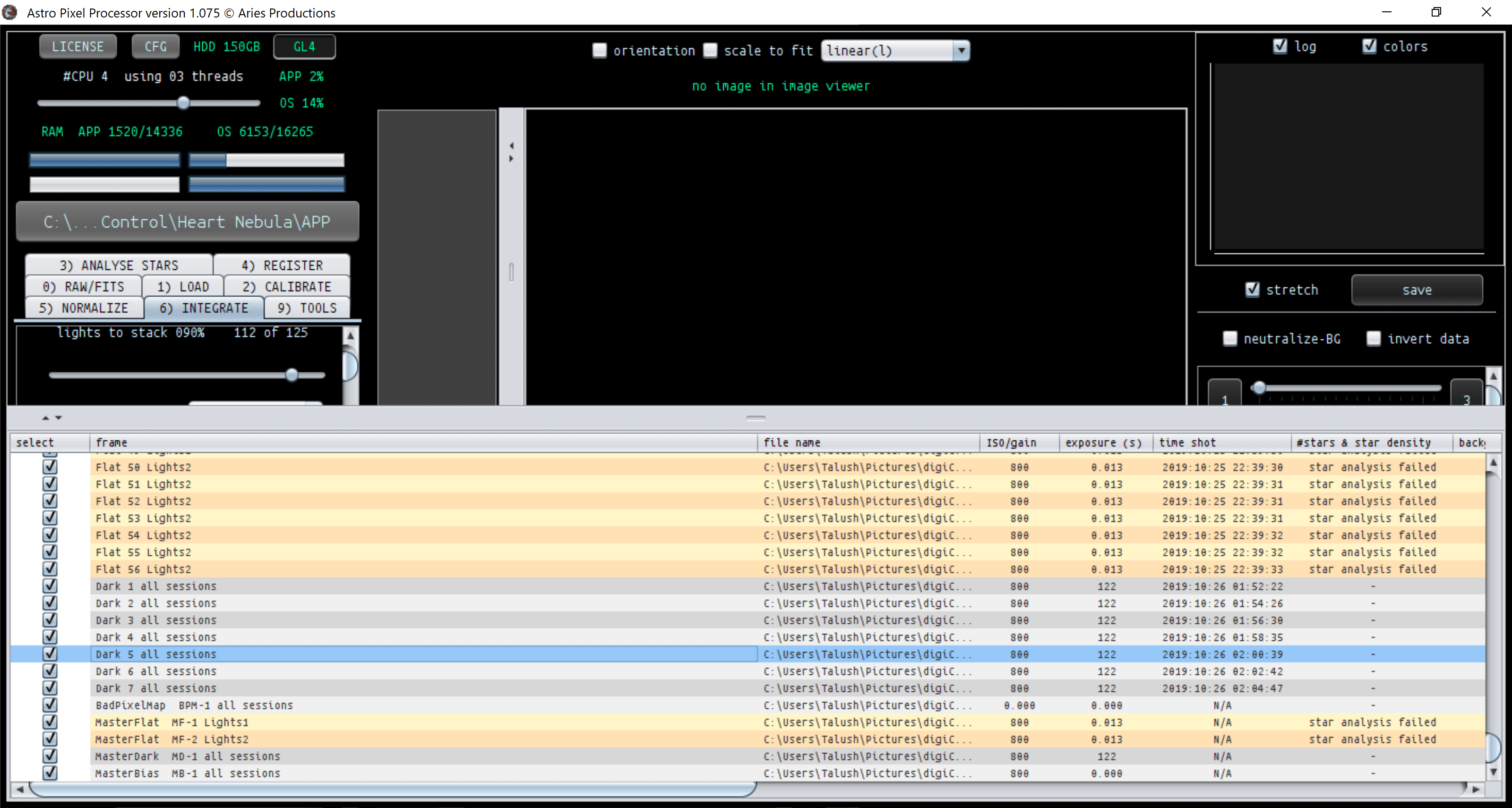This screenshot has width=1512, height=808.
Task: Sort by the file name column header
Action: [x=869, y=442]
